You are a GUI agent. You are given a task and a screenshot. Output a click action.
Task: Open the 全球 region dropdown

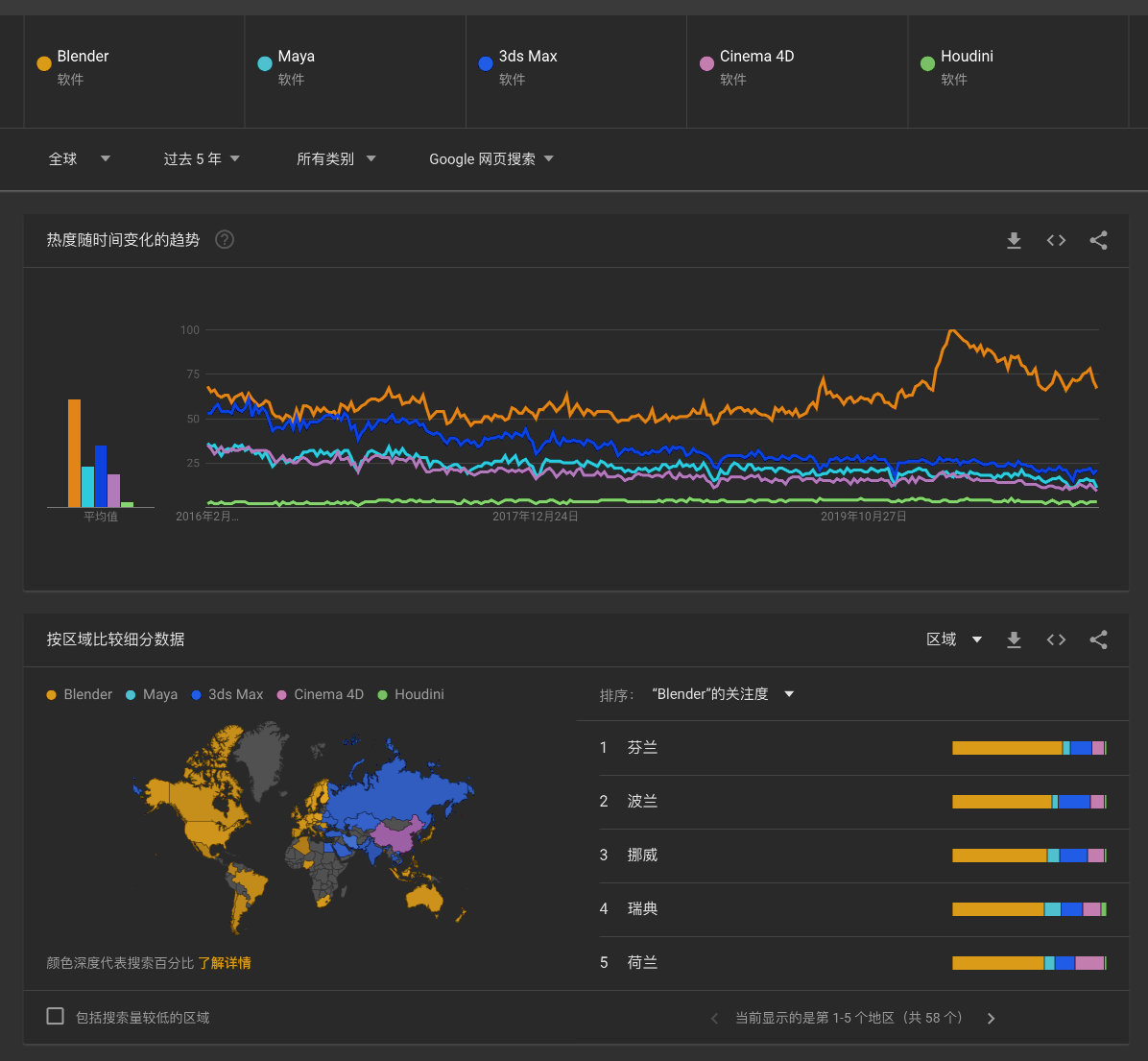click(79, 158)
